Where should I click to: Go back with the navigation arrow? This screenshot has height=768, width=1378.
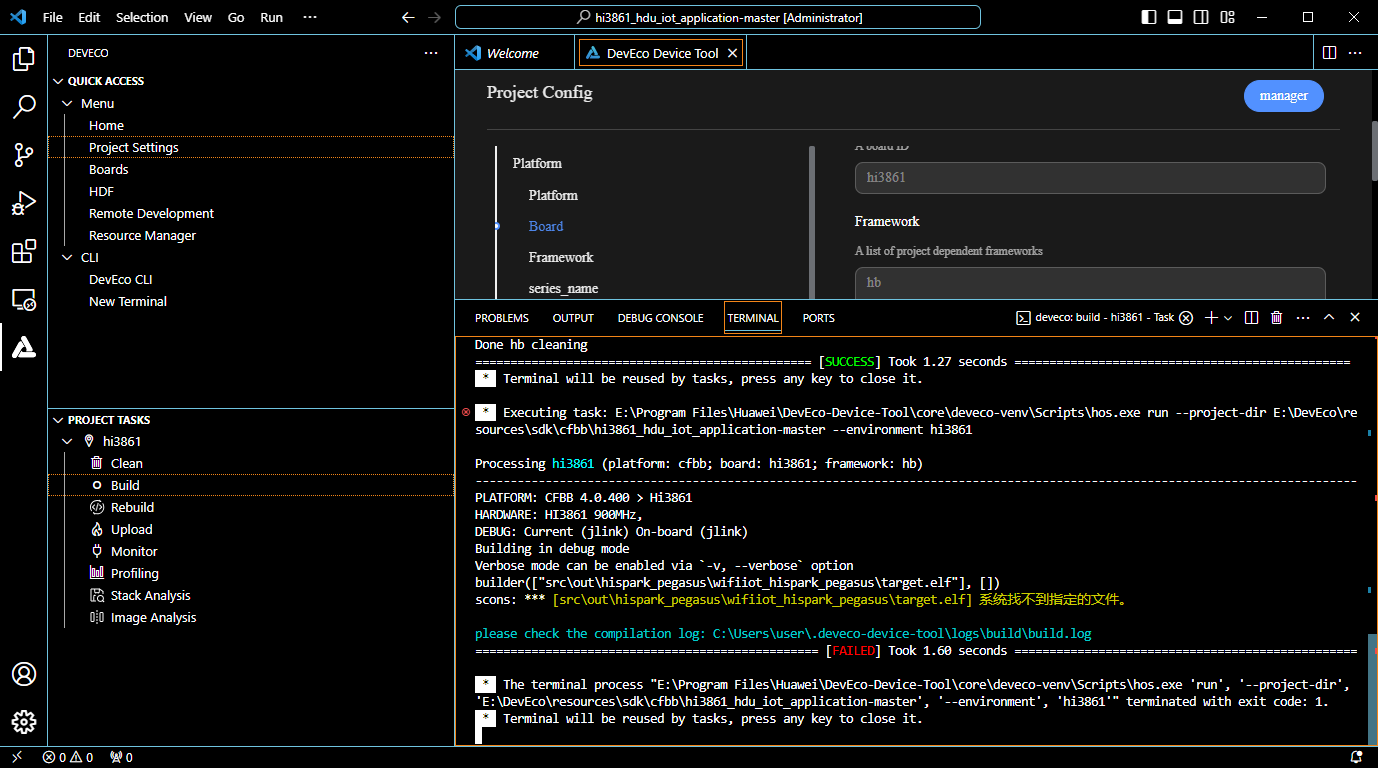(408, 17)
